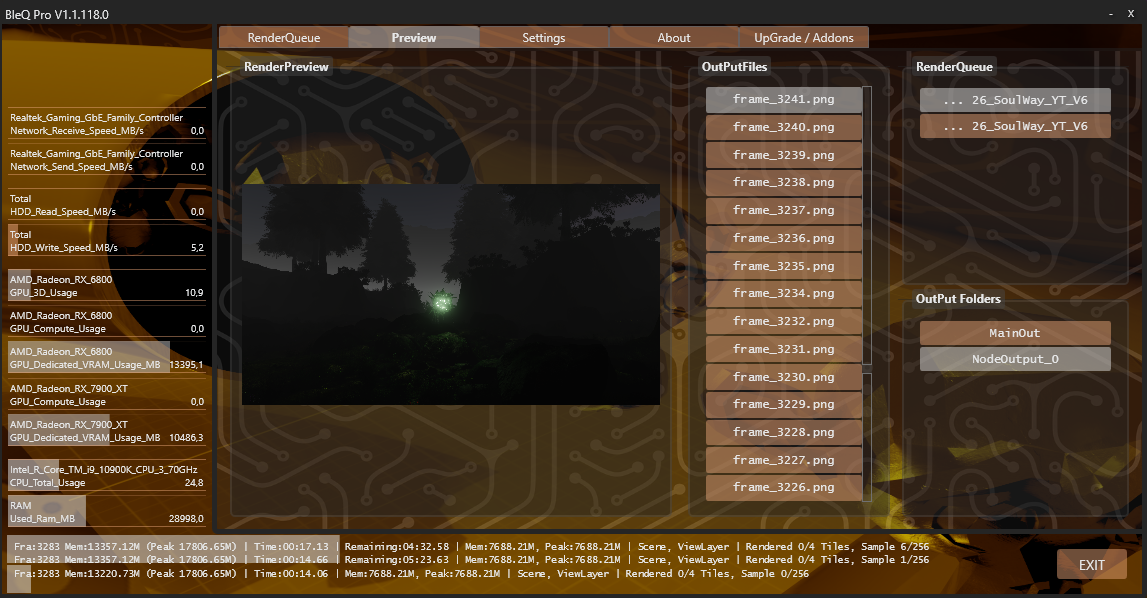Select the MainOut output folder
The image size is (1147, 598).
[1015, 333]
